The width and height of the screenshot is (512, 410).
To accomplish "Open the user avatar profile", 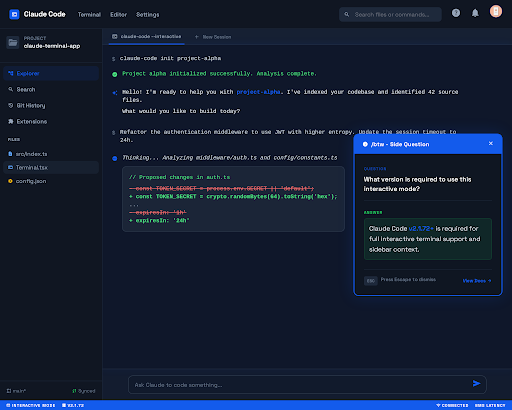I will [496, 11].
